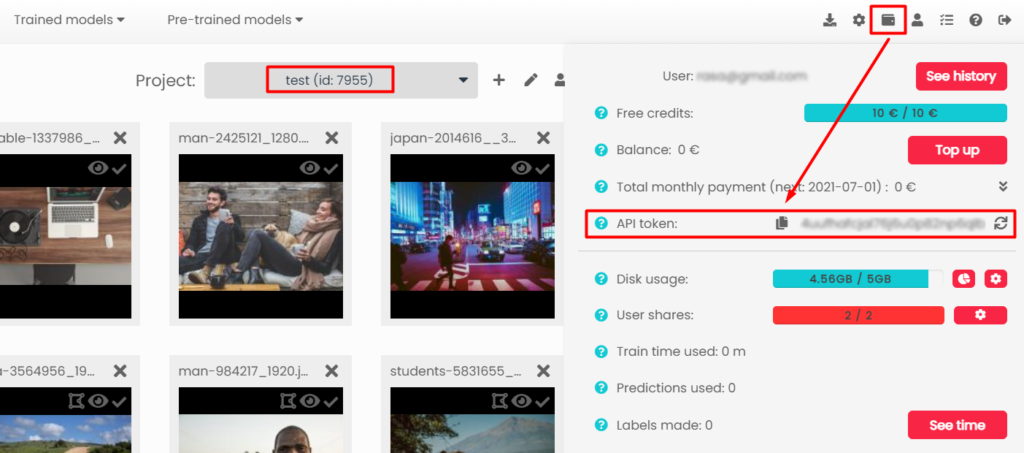Toggle eye icon on man-2425121_1280 image

pyautogui.click(x=310, y=168)
